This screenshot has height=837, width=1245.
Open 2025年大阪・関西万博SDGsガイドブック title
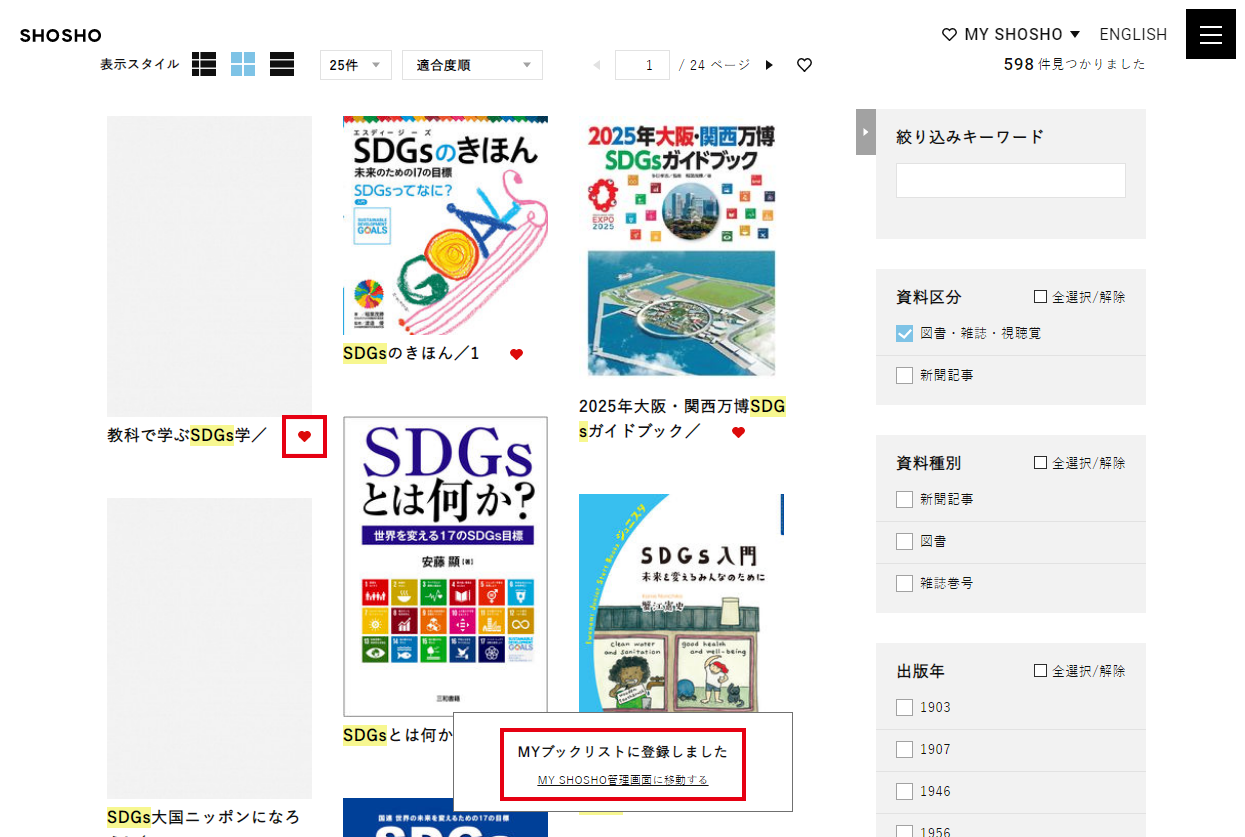[x=682, y=419]
